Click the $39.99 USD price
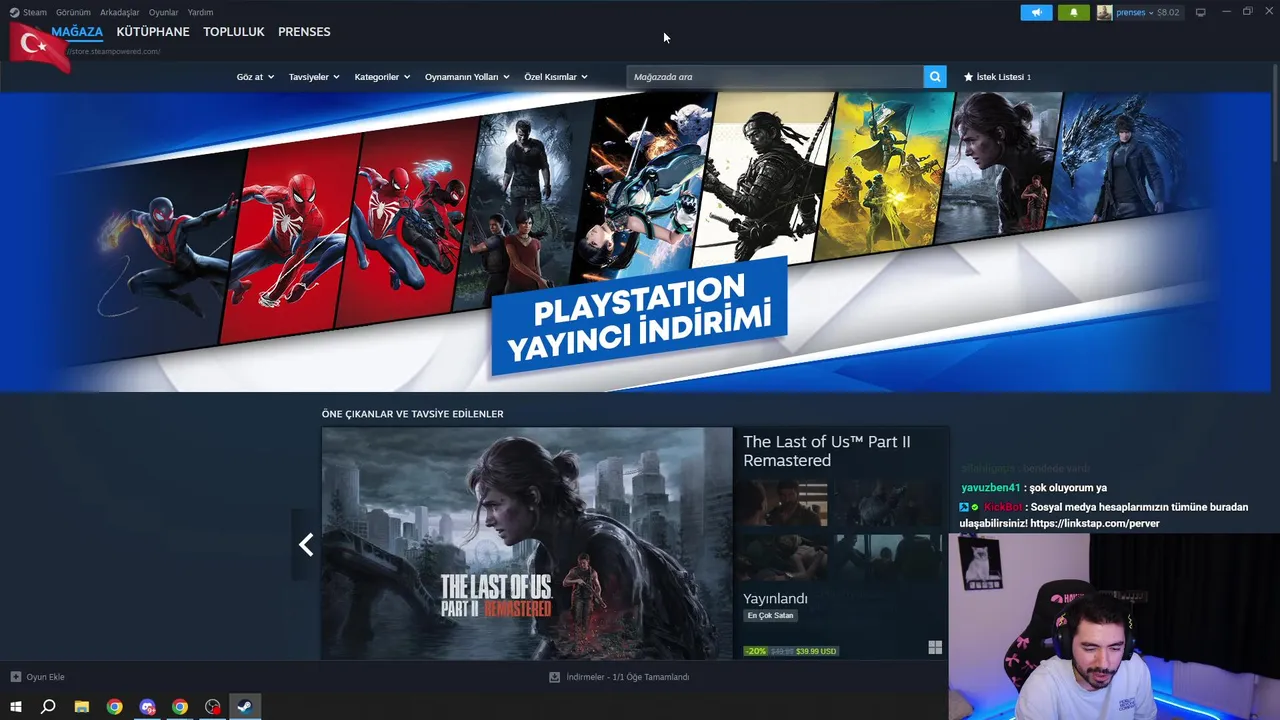 click(816, 651)
